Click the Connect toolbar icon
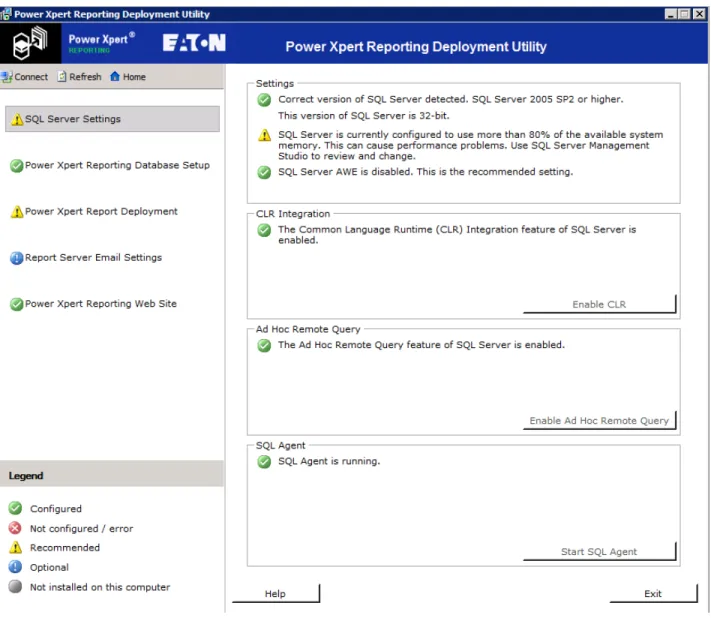The height and width of the screenshot is (630, 711). (7, 77)
